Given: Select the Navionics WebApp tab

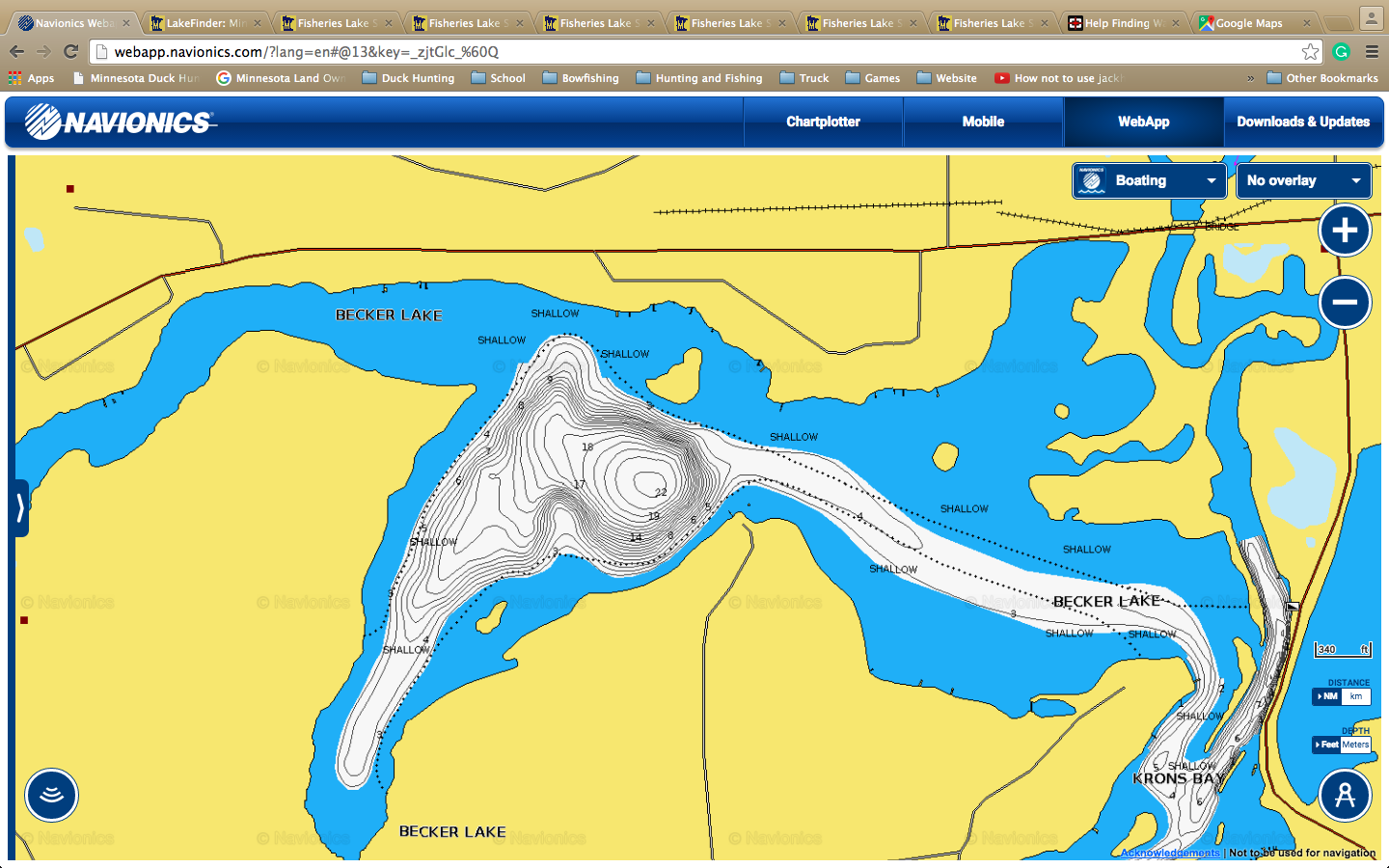Looking at the screenshot, I should pos(72,22).
